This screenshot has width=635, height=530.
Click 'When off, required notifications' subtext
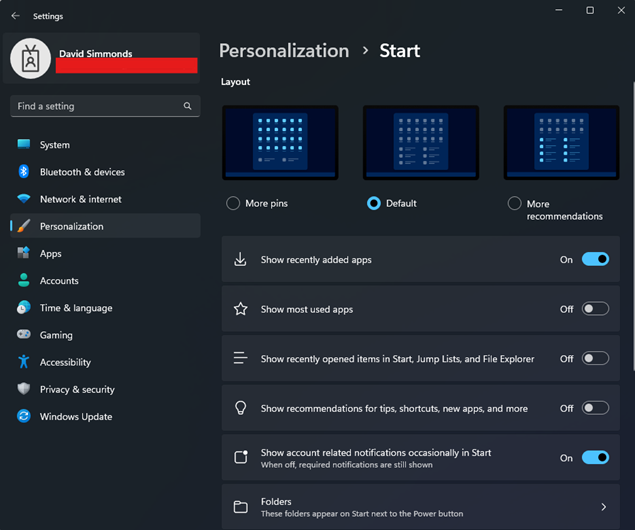(347, 464)
